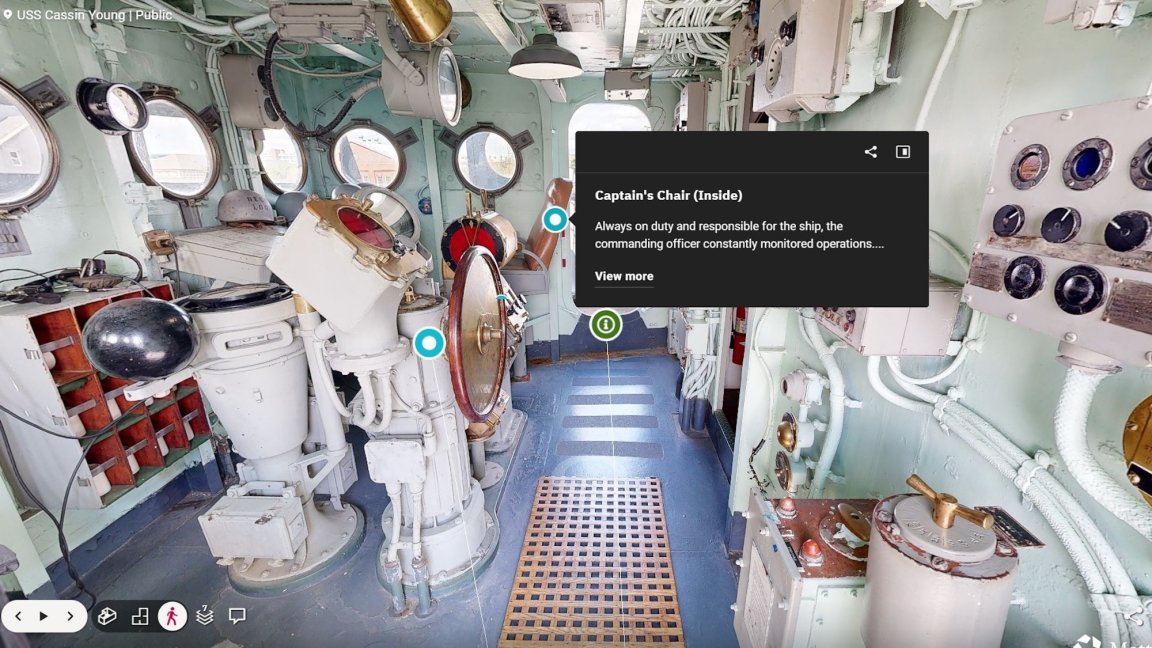Click "View more" in the tag popup
Image resolution: width=1152 pixels, height=648 pixels.
[624, 276]
